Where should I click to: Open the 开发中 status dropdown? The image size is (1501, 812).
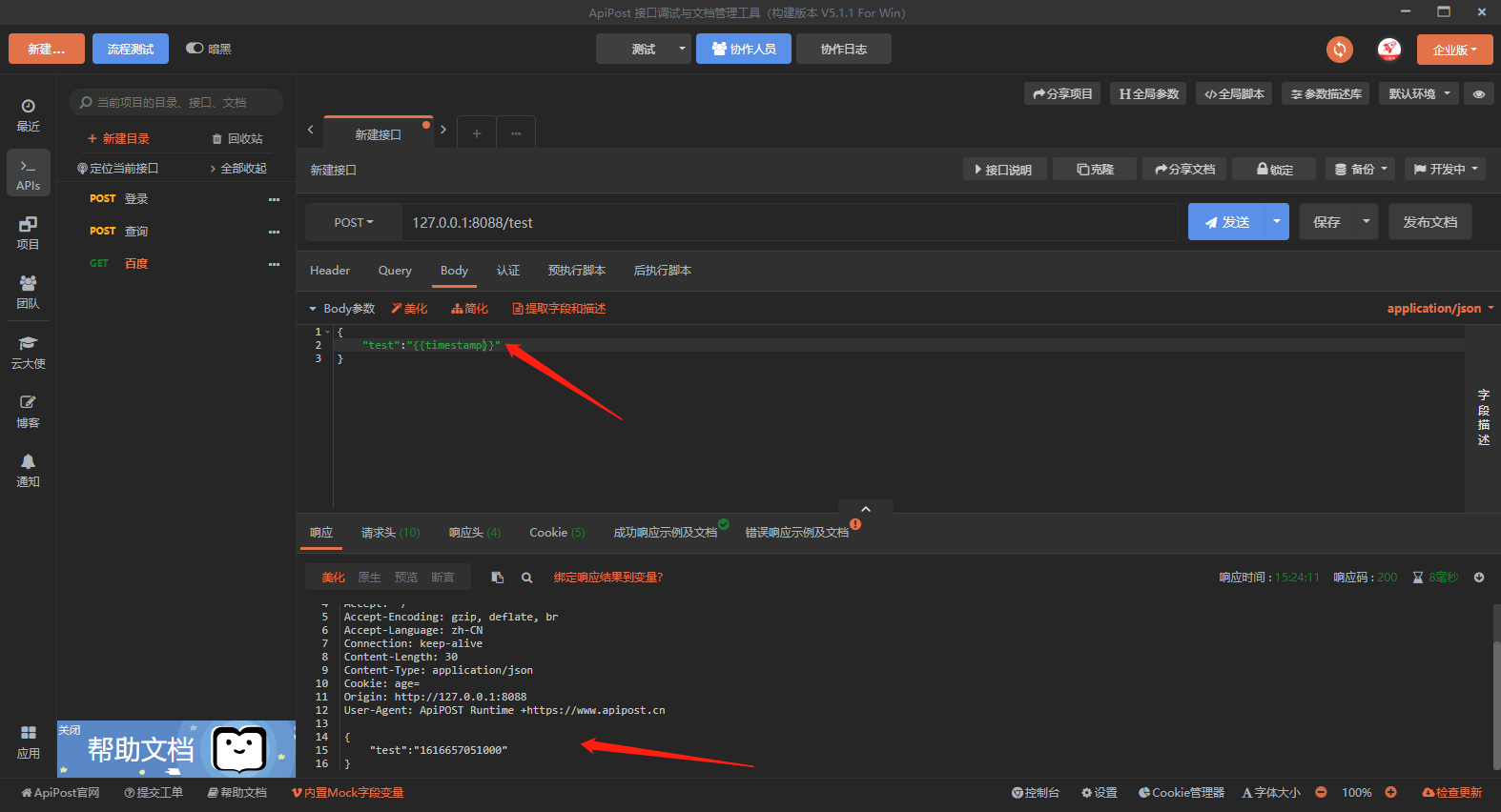[x=1446, y=169]
